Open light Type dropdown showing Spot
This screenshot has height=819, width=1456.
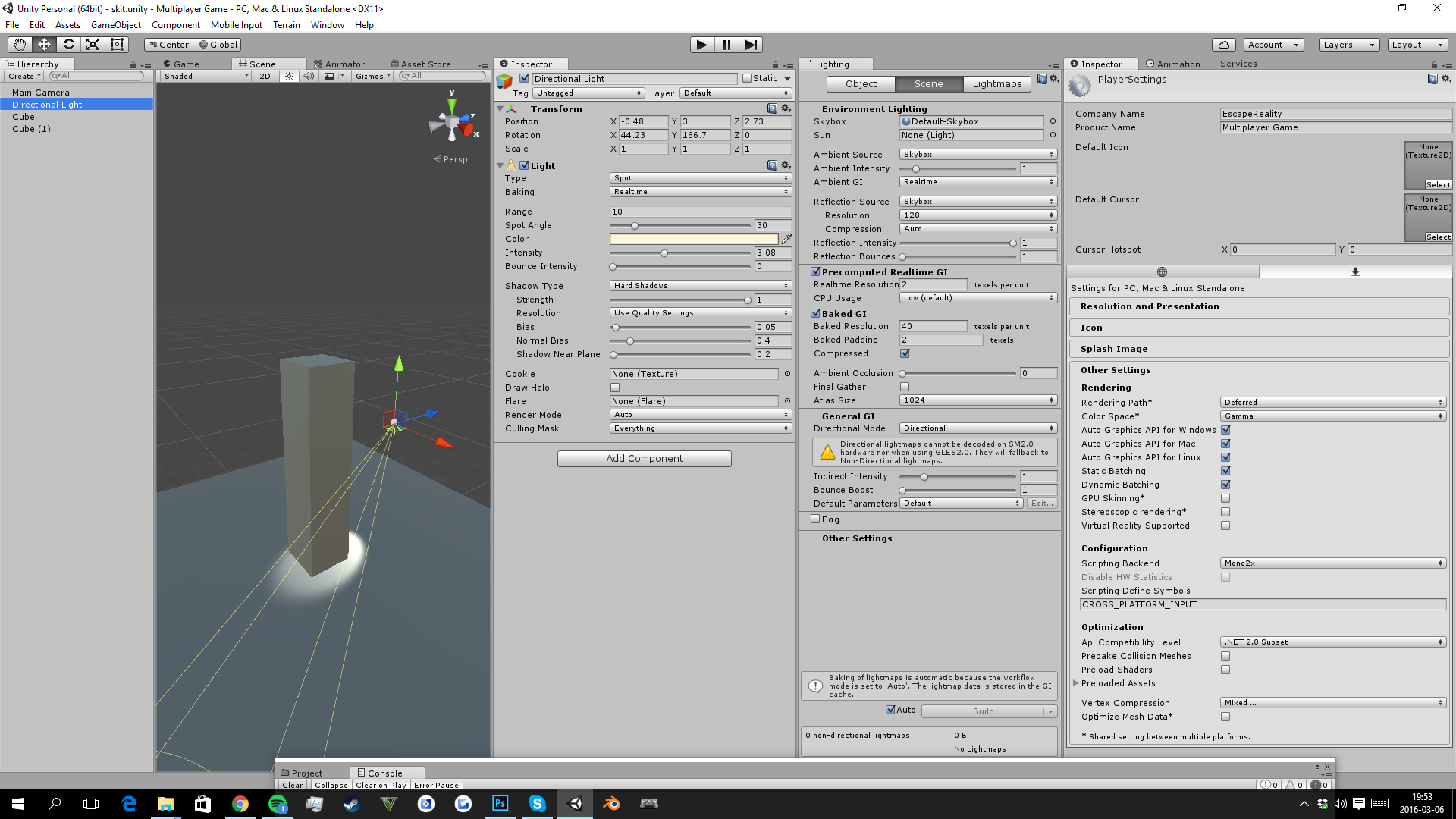point(701,178)
